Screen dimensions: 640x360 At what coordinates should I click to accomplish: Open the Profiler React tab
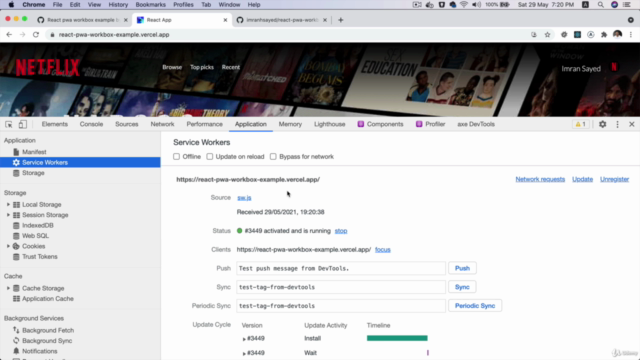(431, 124)
